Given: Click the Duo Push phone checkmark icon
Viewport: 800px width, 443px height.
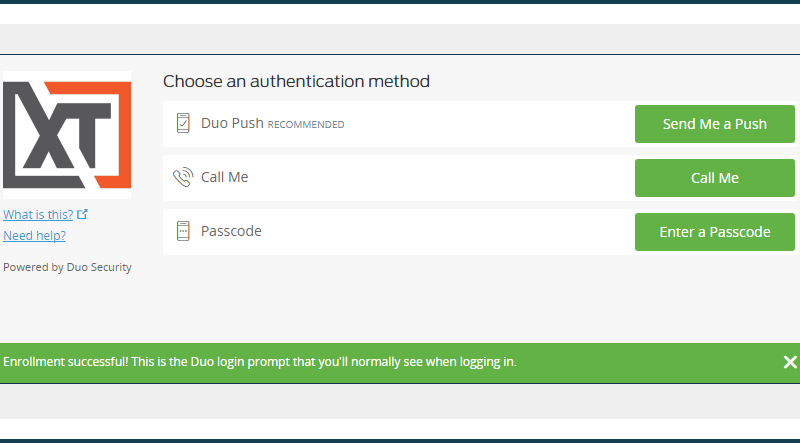Looking at the screenshot, I should 183,124.
